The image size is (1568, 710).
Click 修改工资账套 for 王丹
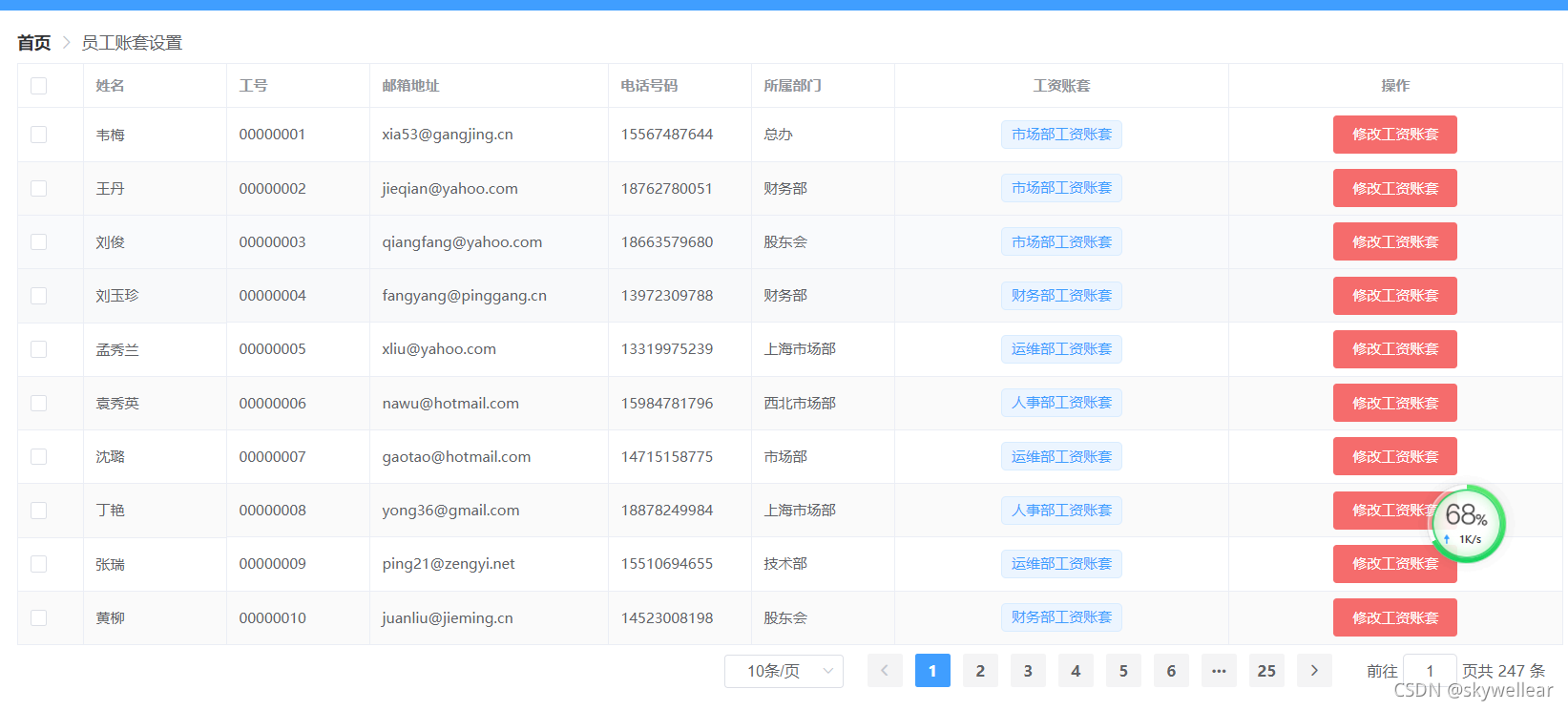1395,188
